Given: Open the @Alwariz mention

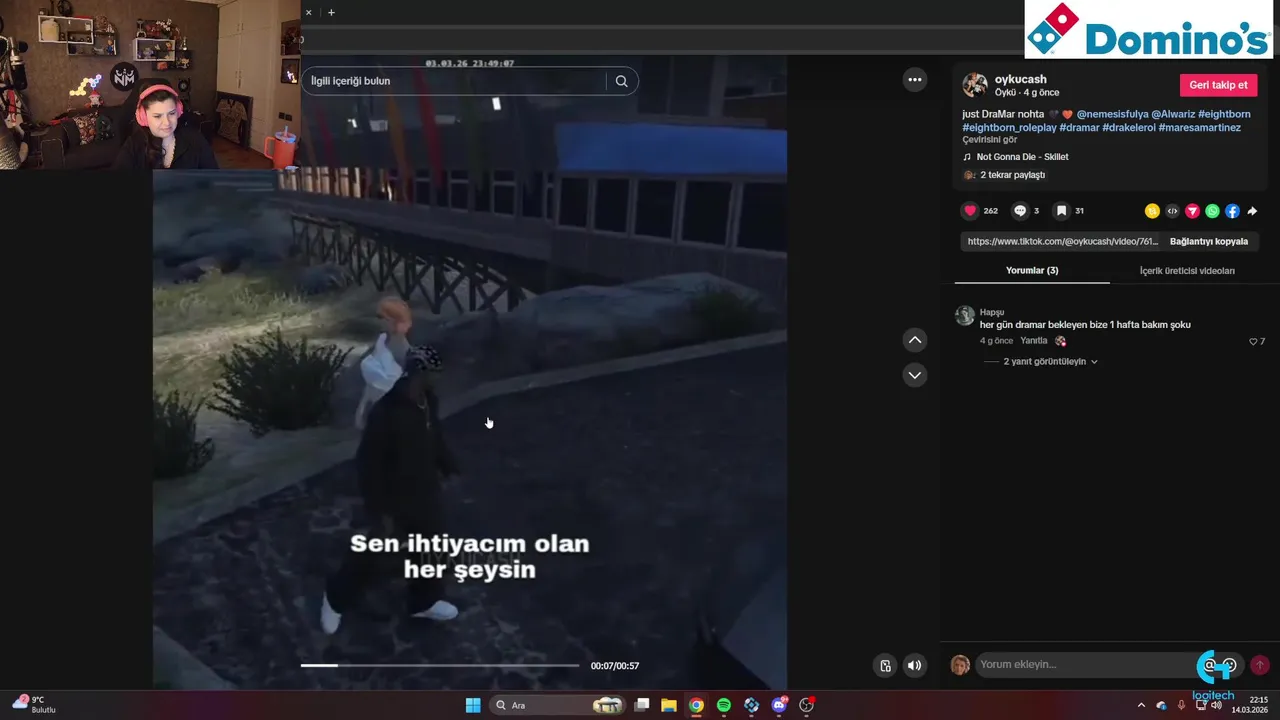Looking at the screenshot, I should tap(1173, 114).
